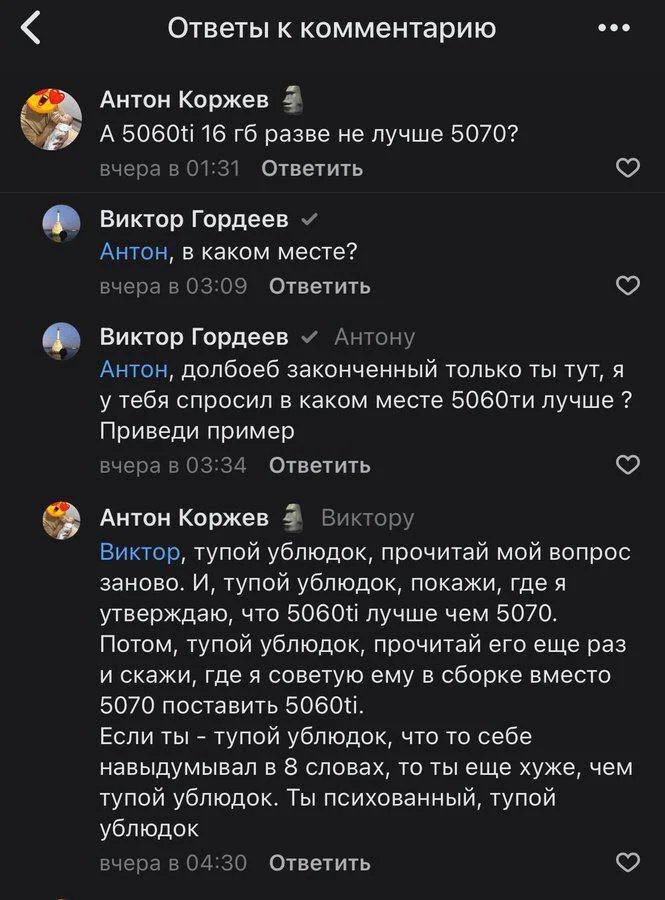Open Viktor Gordeev's avatar in 03:09 reply
The image size is (665, 900).
pyautogui.click(x=61, y=224)
